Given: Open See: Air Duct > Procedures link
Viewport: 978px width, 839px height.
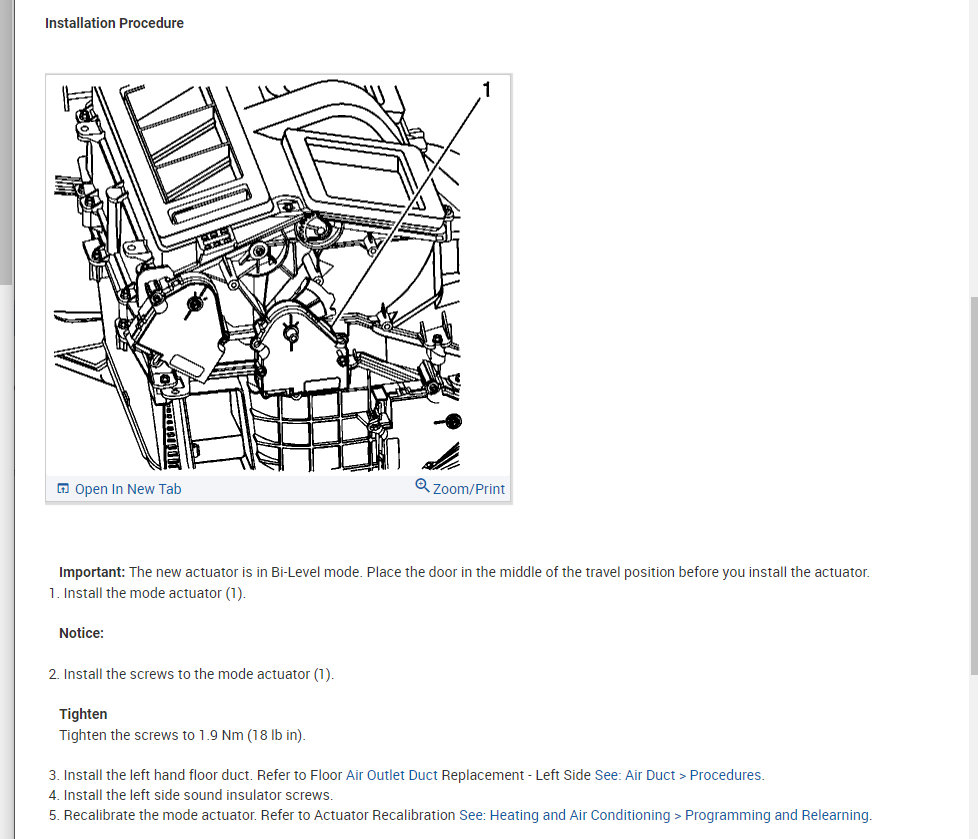Looking at the screenshot, I should coord(679,775).
